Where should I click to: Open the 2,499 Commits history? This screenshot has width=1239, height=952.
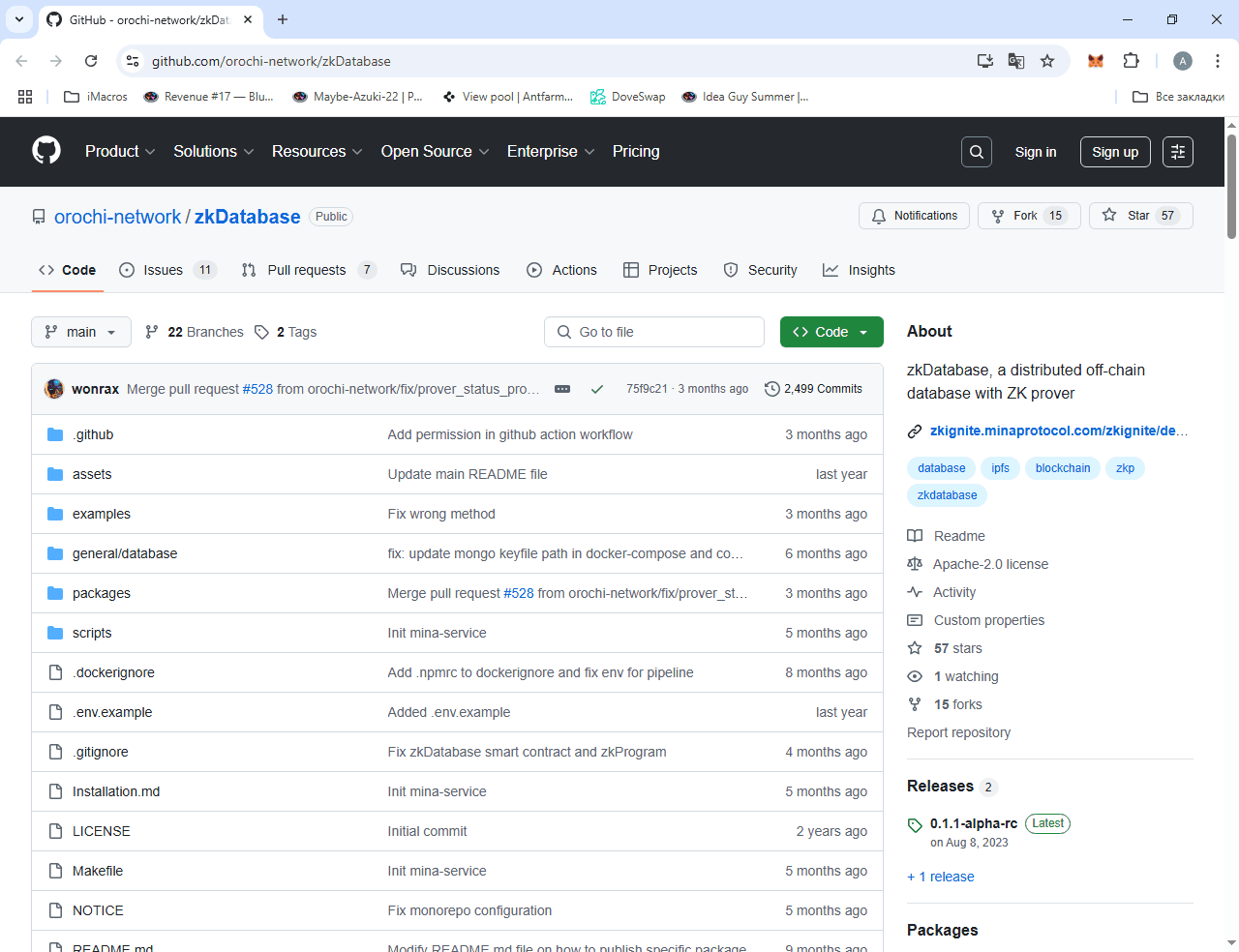pyautogui.click(x=813, y=389)
